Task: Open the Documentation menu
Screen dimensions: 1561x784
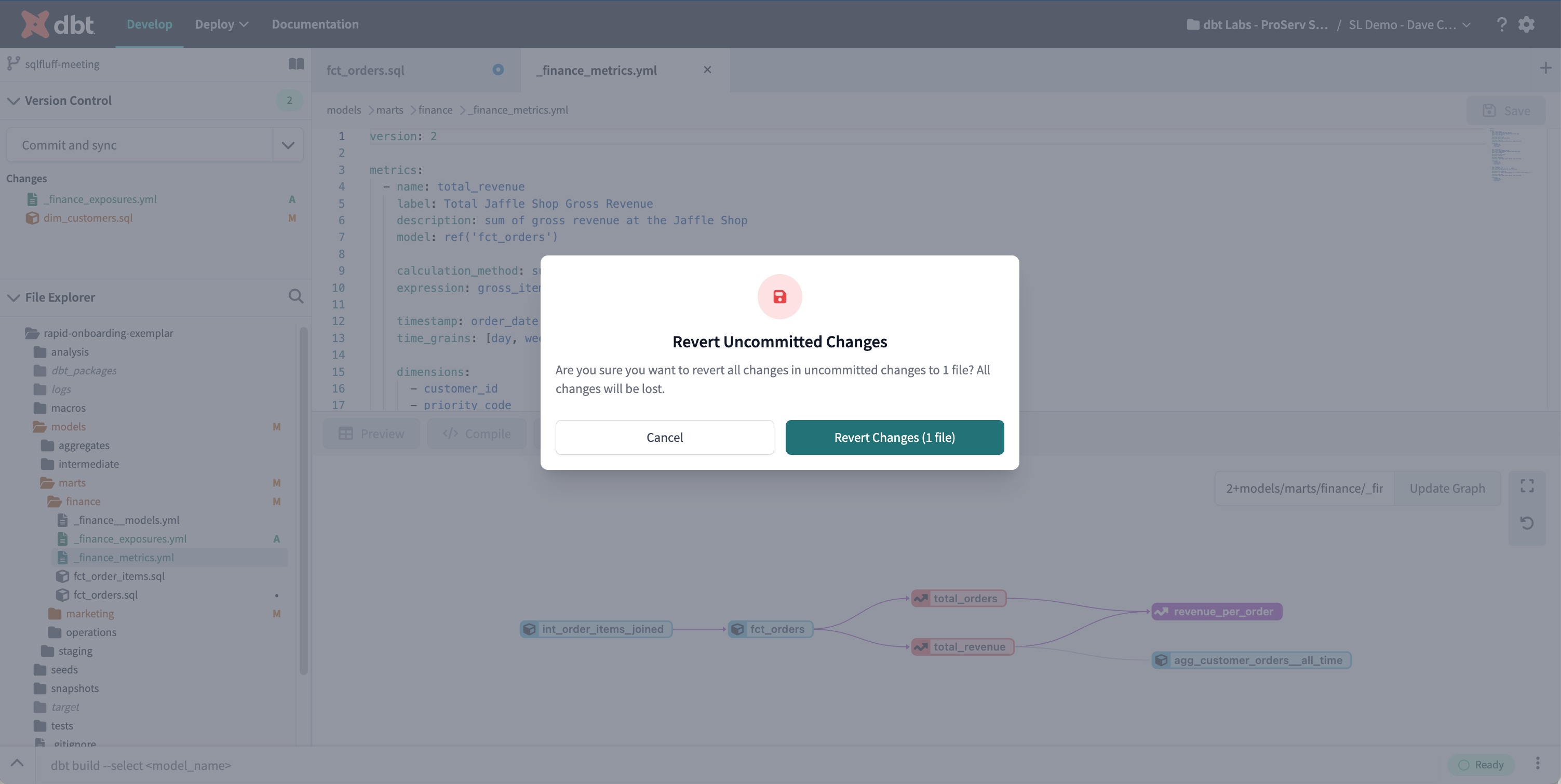Action: 315,24
